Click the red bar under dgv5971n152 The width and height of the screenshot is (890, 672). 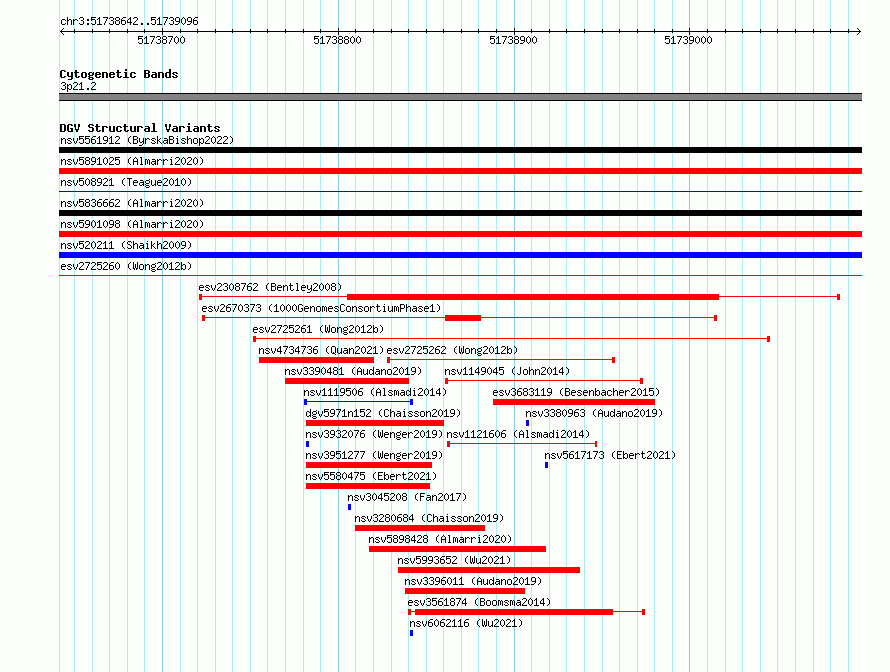375,423
